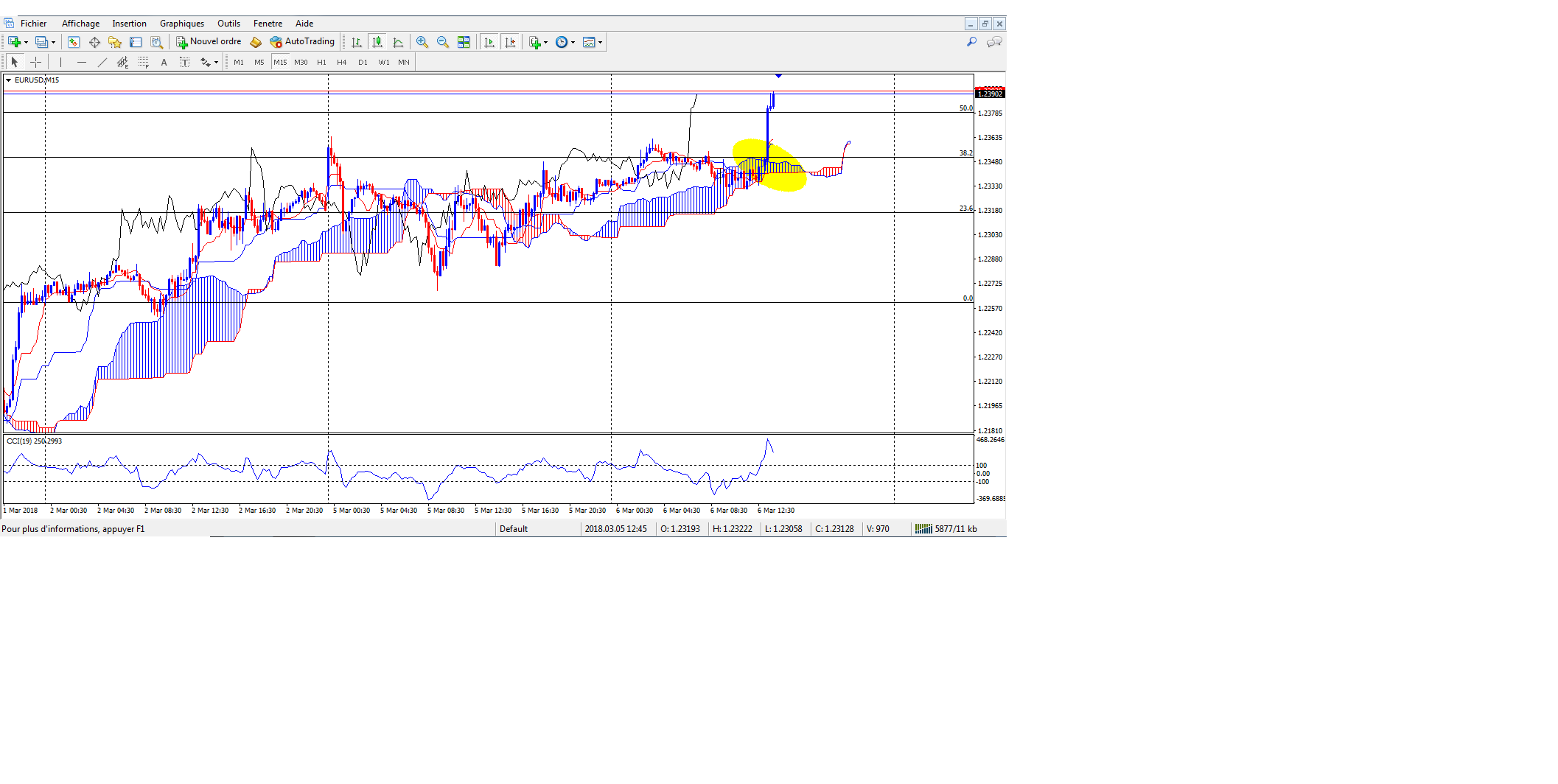Switch chart to bar chart mode
Screen dimensions: 1558x784
pos(357,42)
